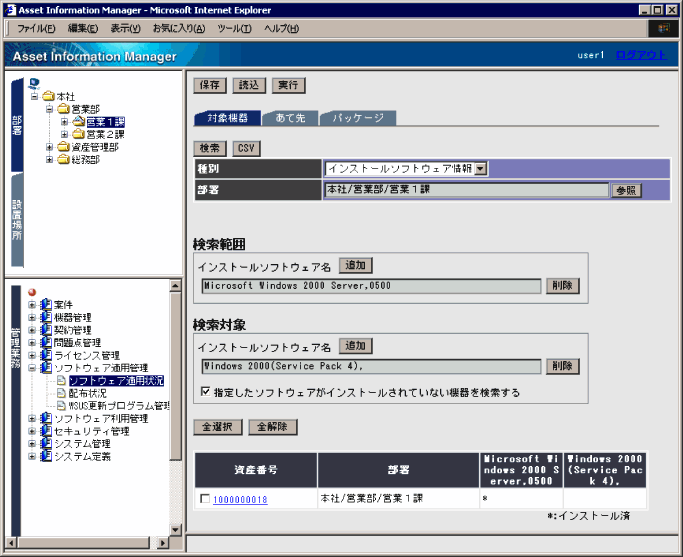683x557 pixels.
Task: Expand the 営業2課 tree node
Action: 64,134
